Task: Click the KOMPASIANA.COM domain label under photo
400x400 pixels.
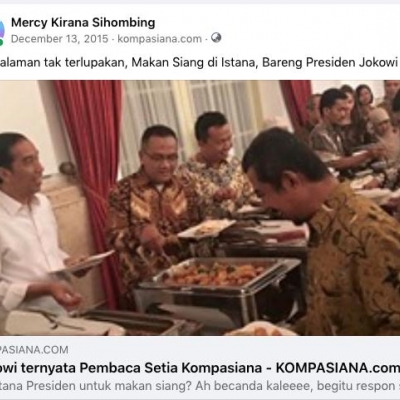Action: [34, 350]
